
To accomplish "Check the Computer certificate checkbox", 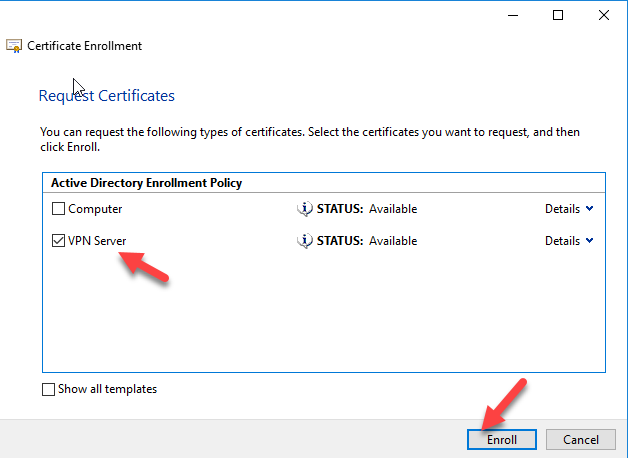I will tap(59, 209).
